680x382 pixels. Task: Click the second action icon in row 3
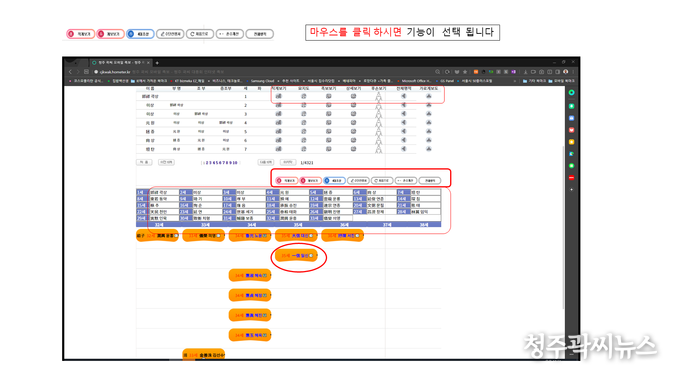coord(304,114)
